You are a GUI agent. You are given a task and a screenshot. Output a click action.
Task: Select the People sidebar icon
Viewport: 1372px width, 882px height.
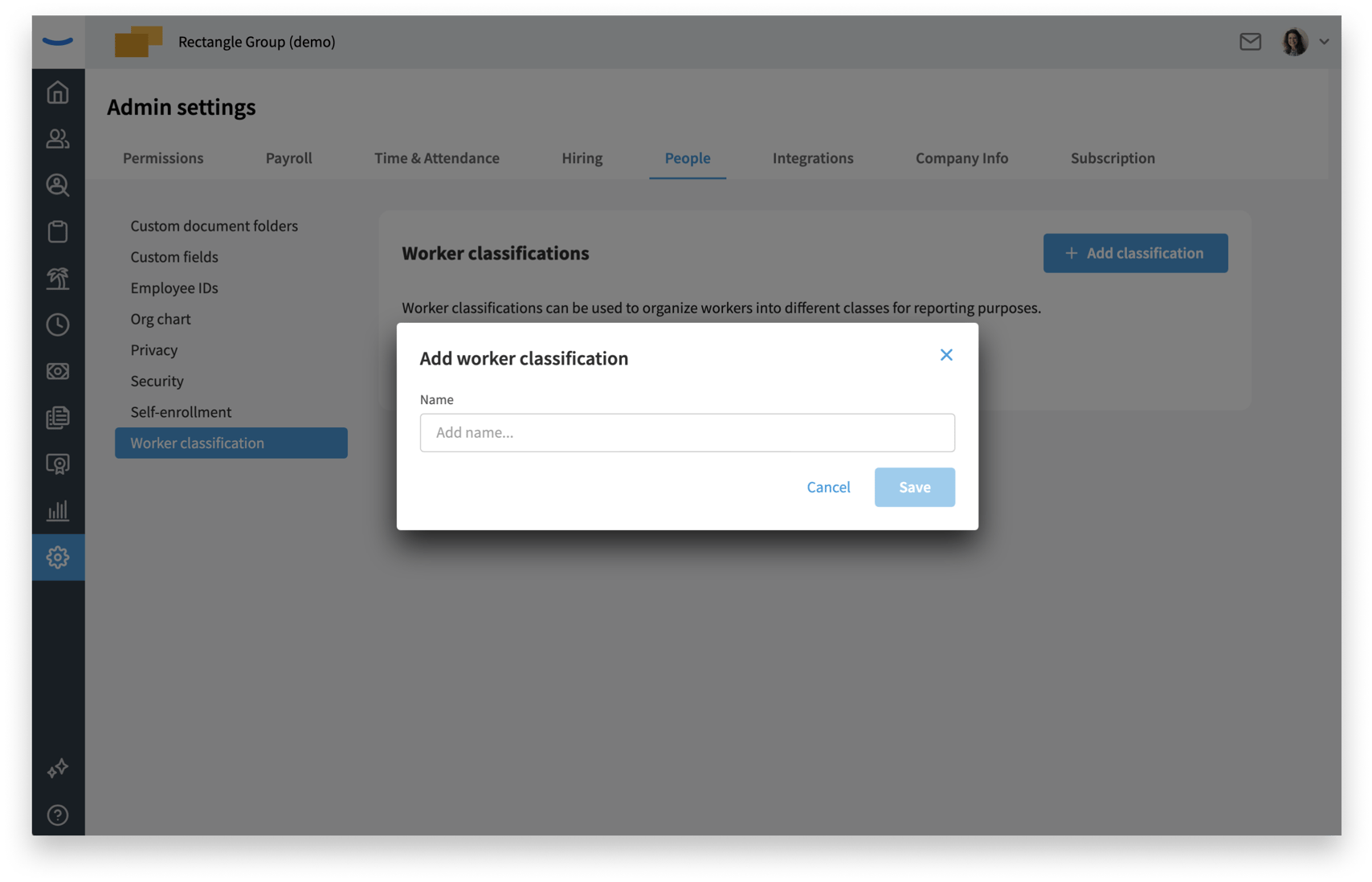(57, 138)
